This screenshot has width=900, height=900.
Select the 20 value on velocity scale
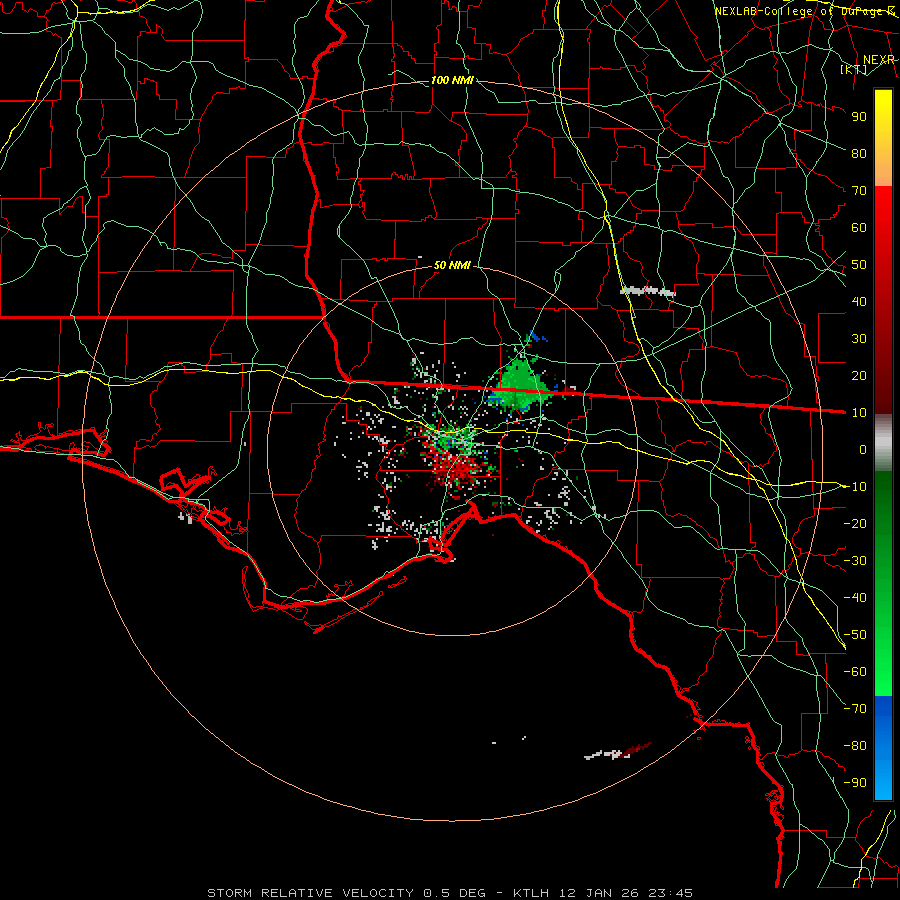coord(859,375)
